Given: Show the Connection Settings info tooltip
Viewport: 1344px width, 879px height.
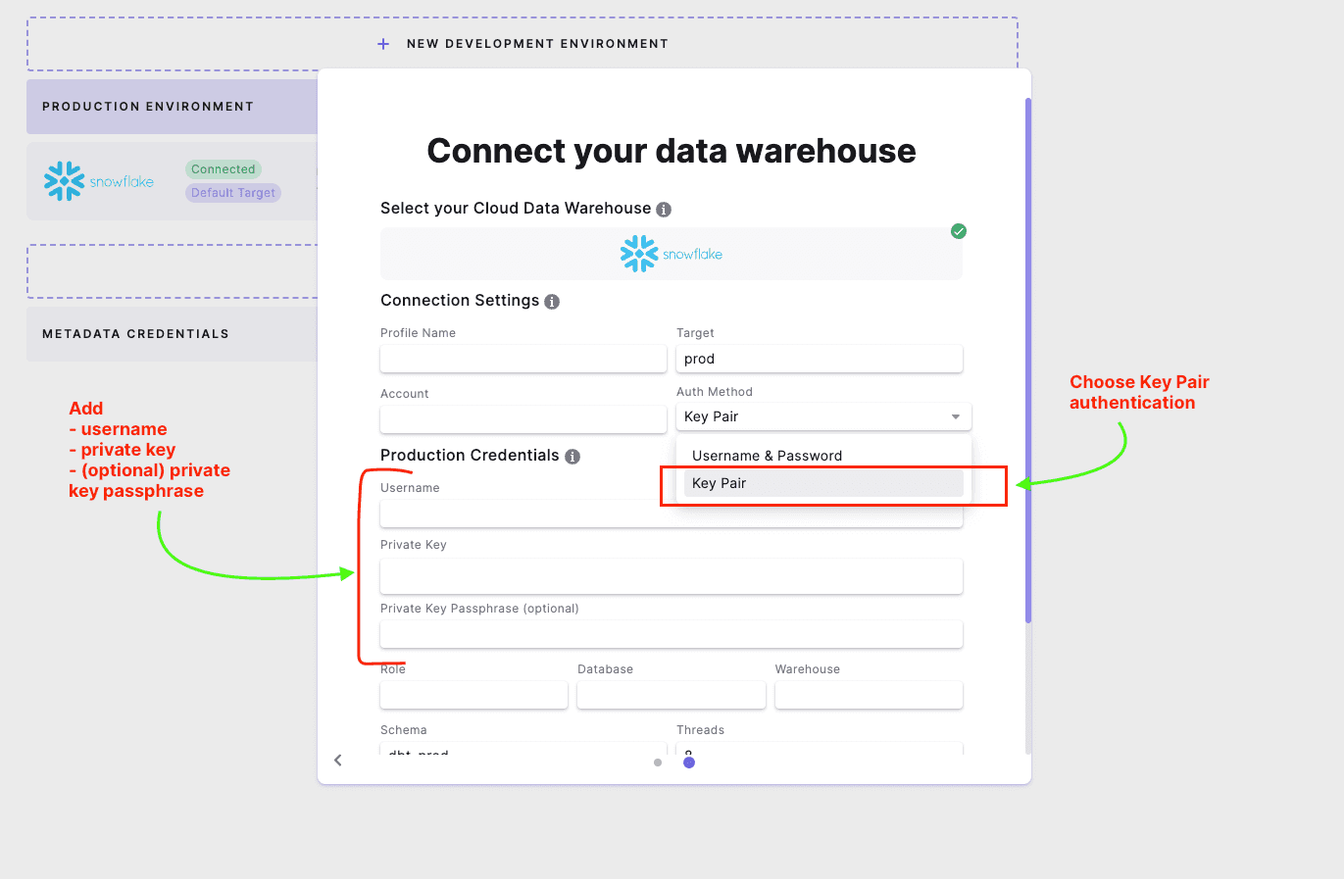Looking at the screenshot, I should (552, 301).
